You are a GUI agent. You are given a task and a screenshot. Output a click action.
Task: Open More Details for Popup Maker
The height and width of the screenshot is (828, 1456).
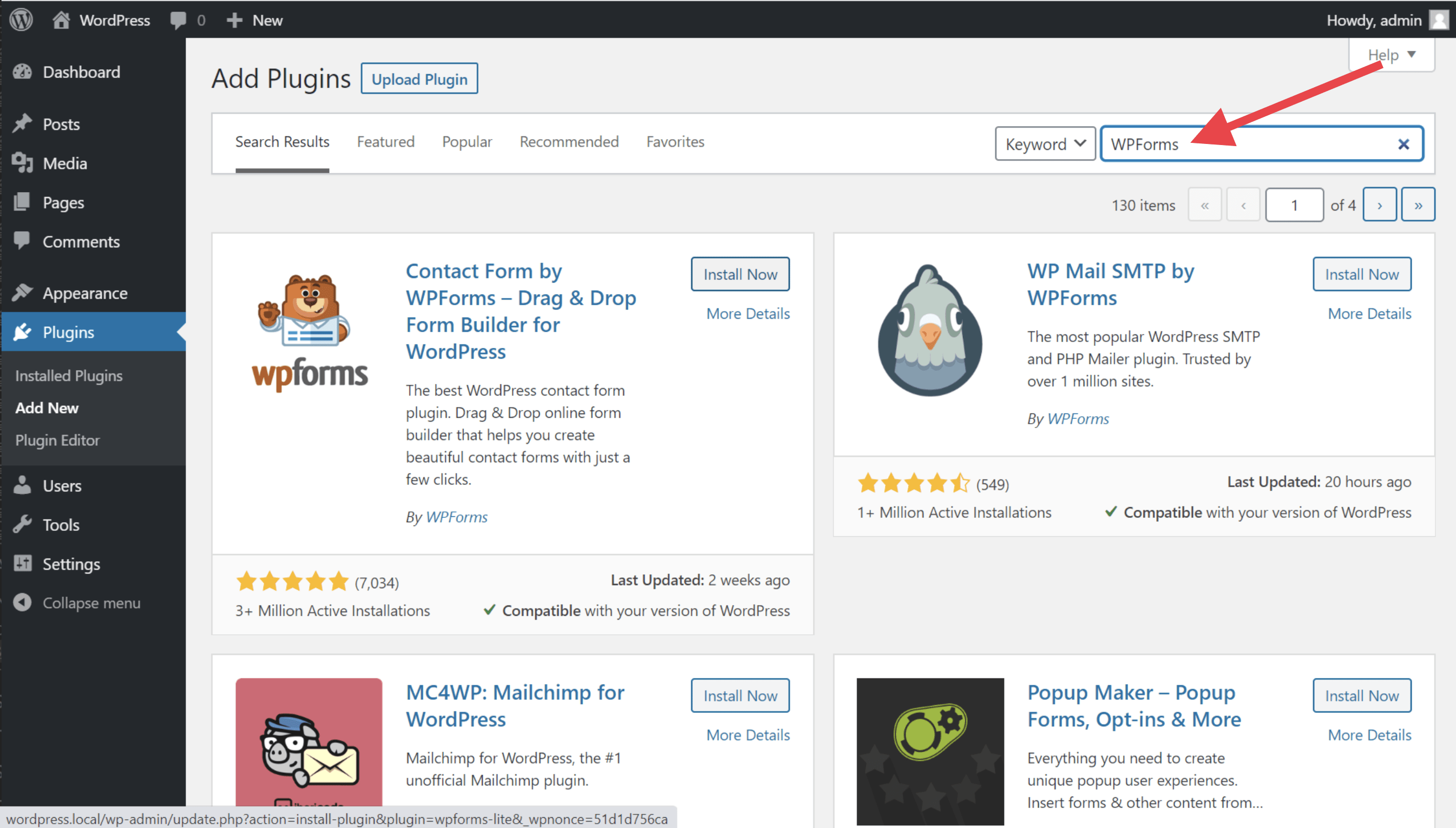[1369, 735]
